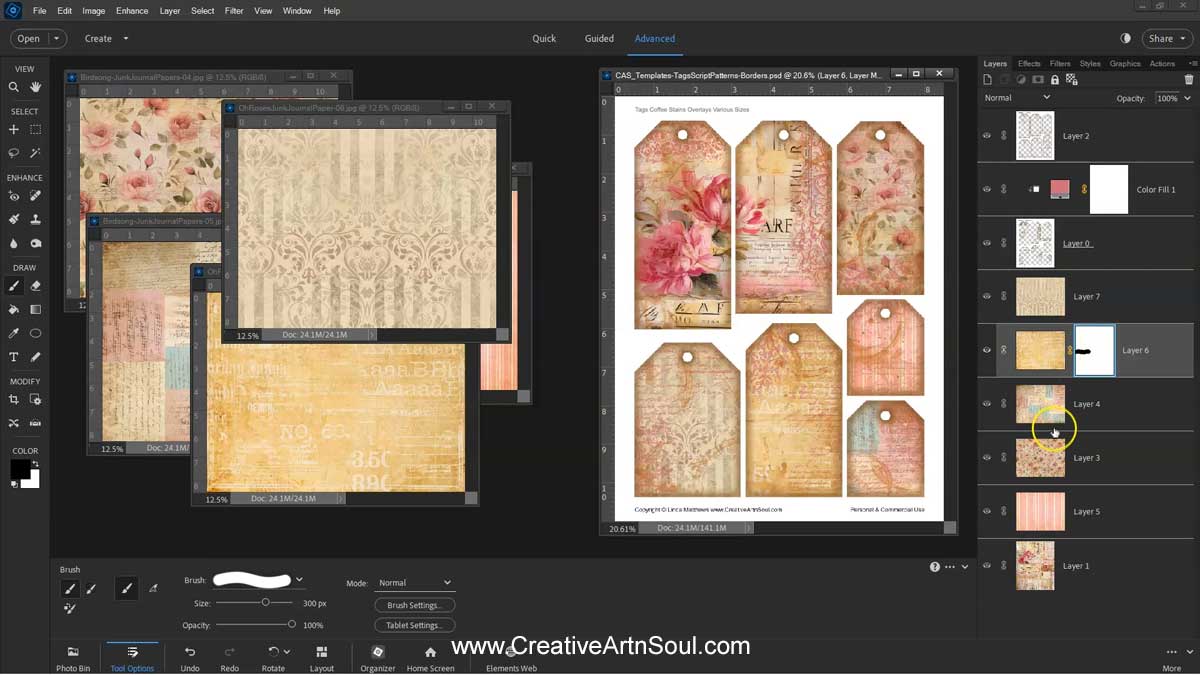Select the Clone Stamp tool

point(35,219)
